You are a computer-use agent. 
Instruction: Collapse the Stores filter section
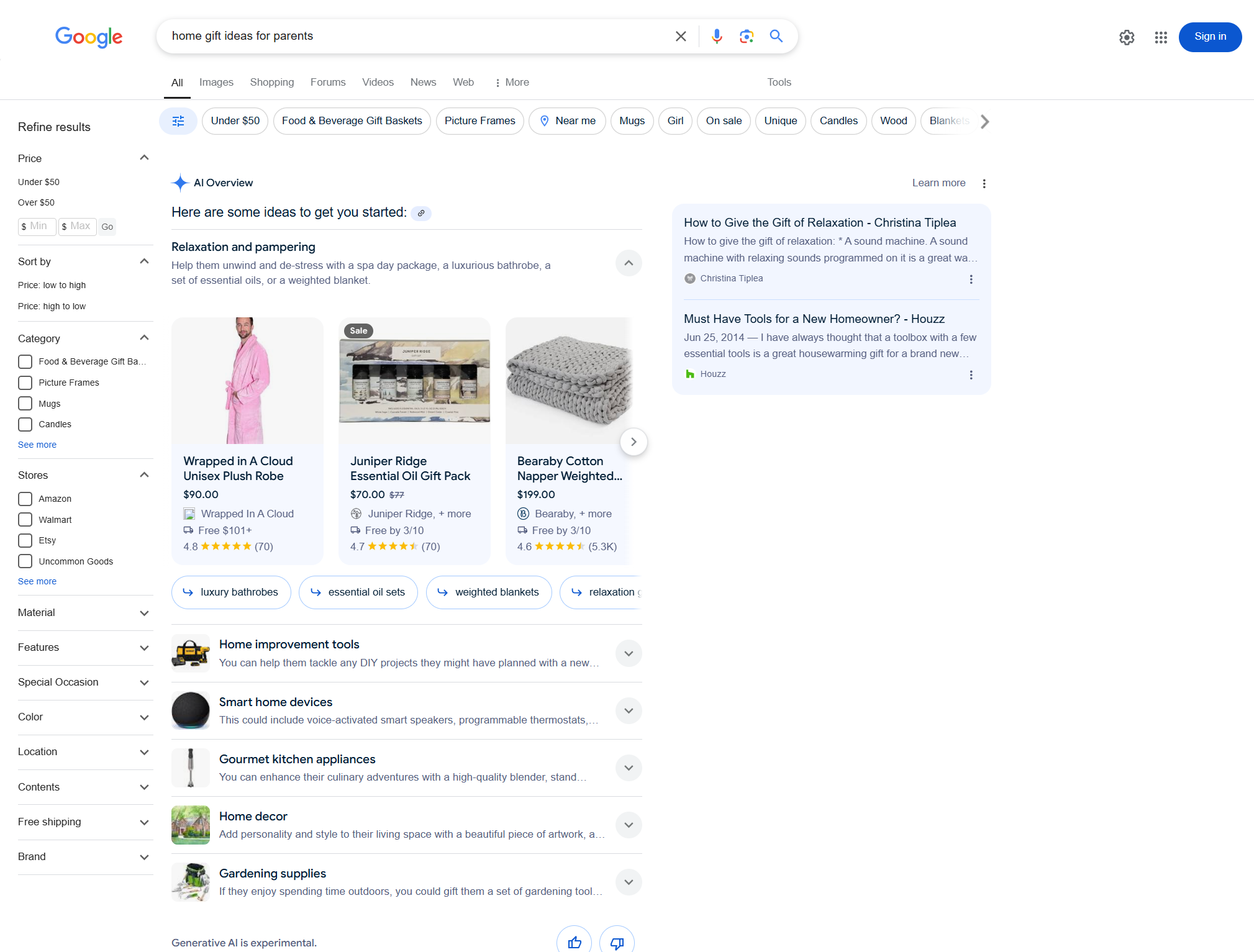point(144,475)
